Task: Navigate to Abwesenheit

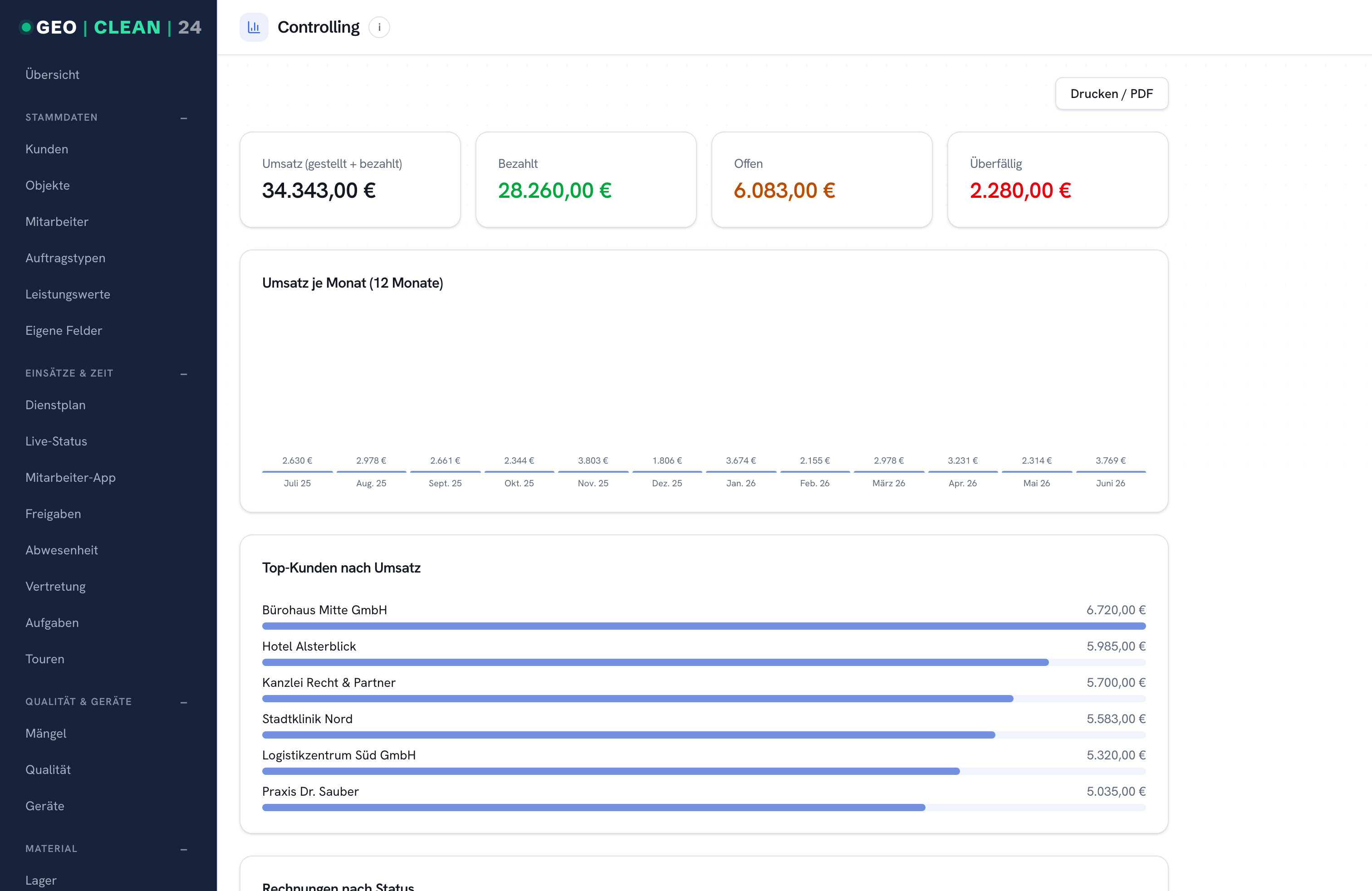Action: coord(62,550)
